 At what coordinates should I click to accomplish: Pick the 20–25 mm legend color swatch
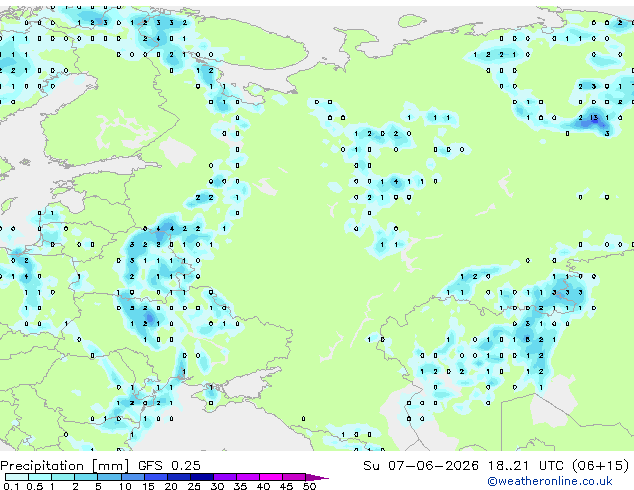tap(178, 477)
